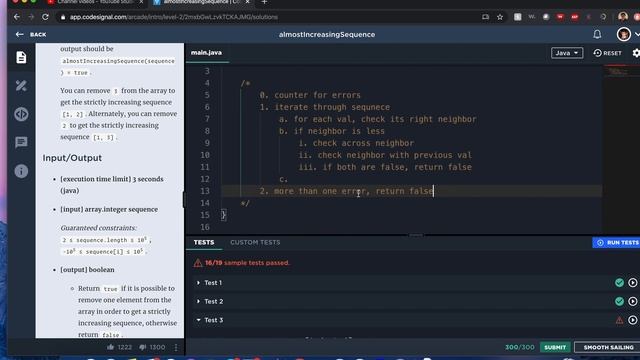The width and height of the screenshot is (640, 360).
Task: Reset the code with RESET button
Action: click(607, 53)
